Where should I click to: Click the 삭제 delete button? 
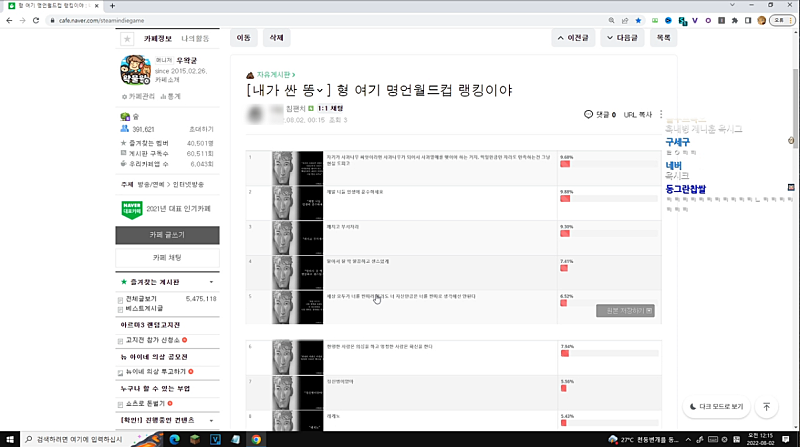point(277,38)
